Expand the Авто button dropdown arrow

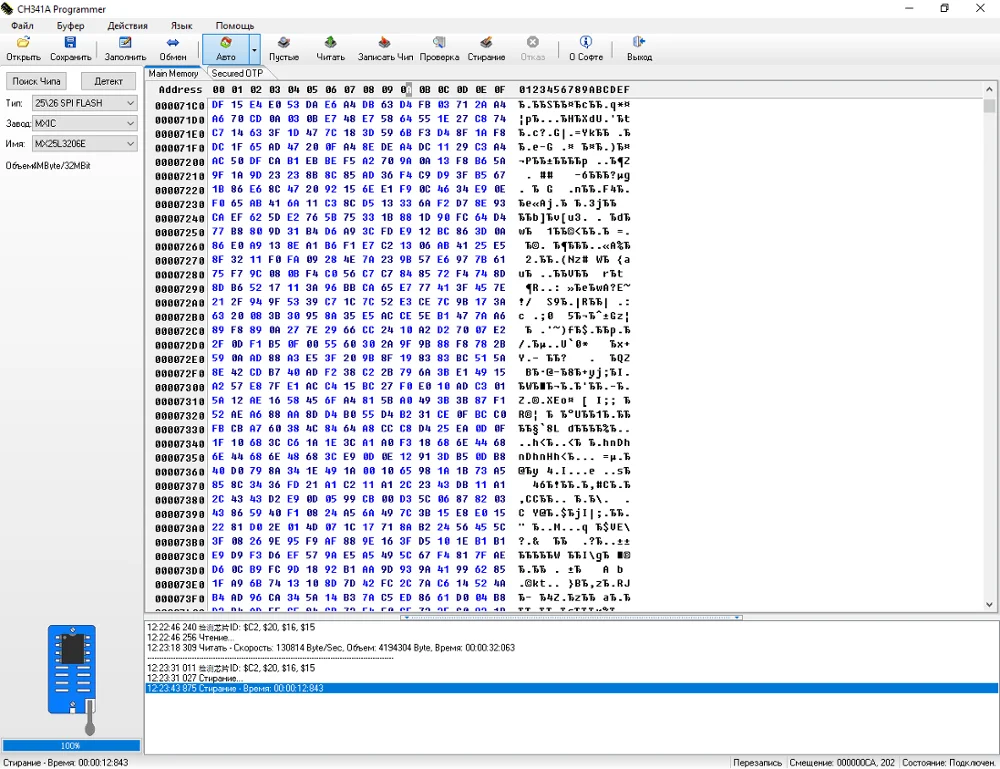click(255, 49)
